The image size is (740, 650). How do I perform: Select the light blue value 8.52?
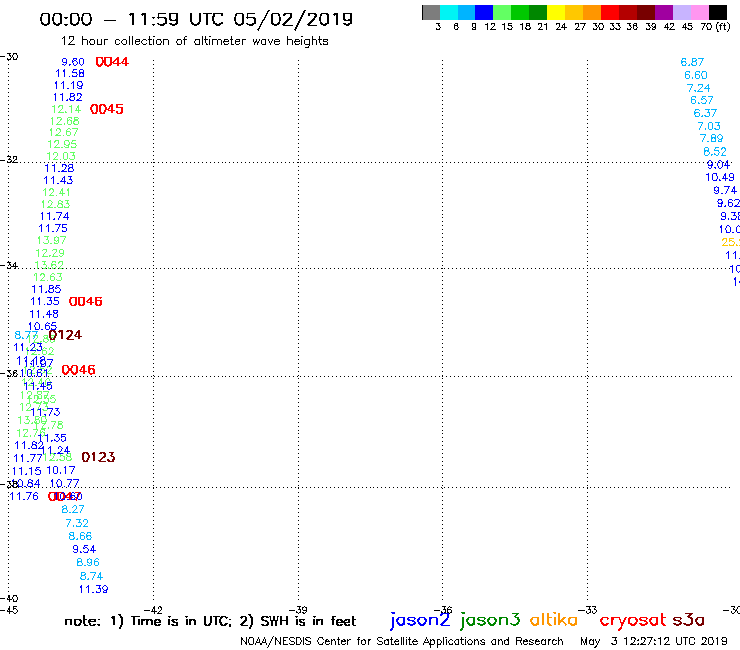(x=715, y=152)
